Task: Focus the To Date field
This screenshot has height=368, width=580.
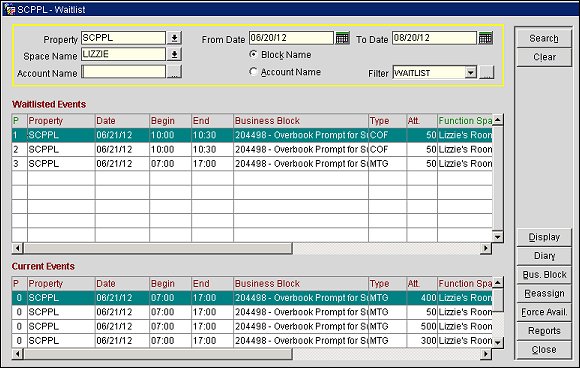Action: click(434, 38)
